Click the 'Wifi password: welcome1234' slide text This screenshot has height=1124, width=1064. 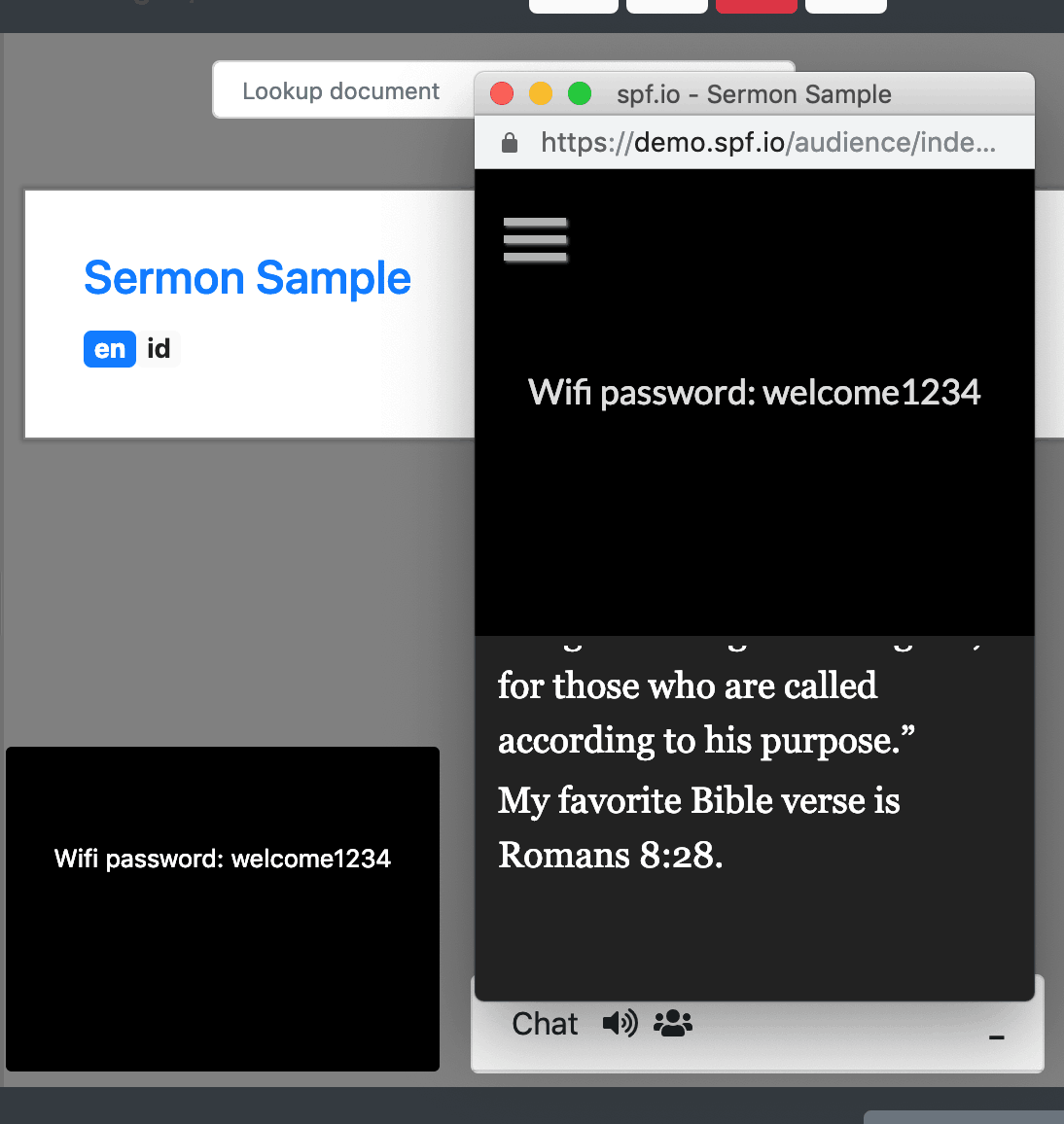(x=755, y=393)
